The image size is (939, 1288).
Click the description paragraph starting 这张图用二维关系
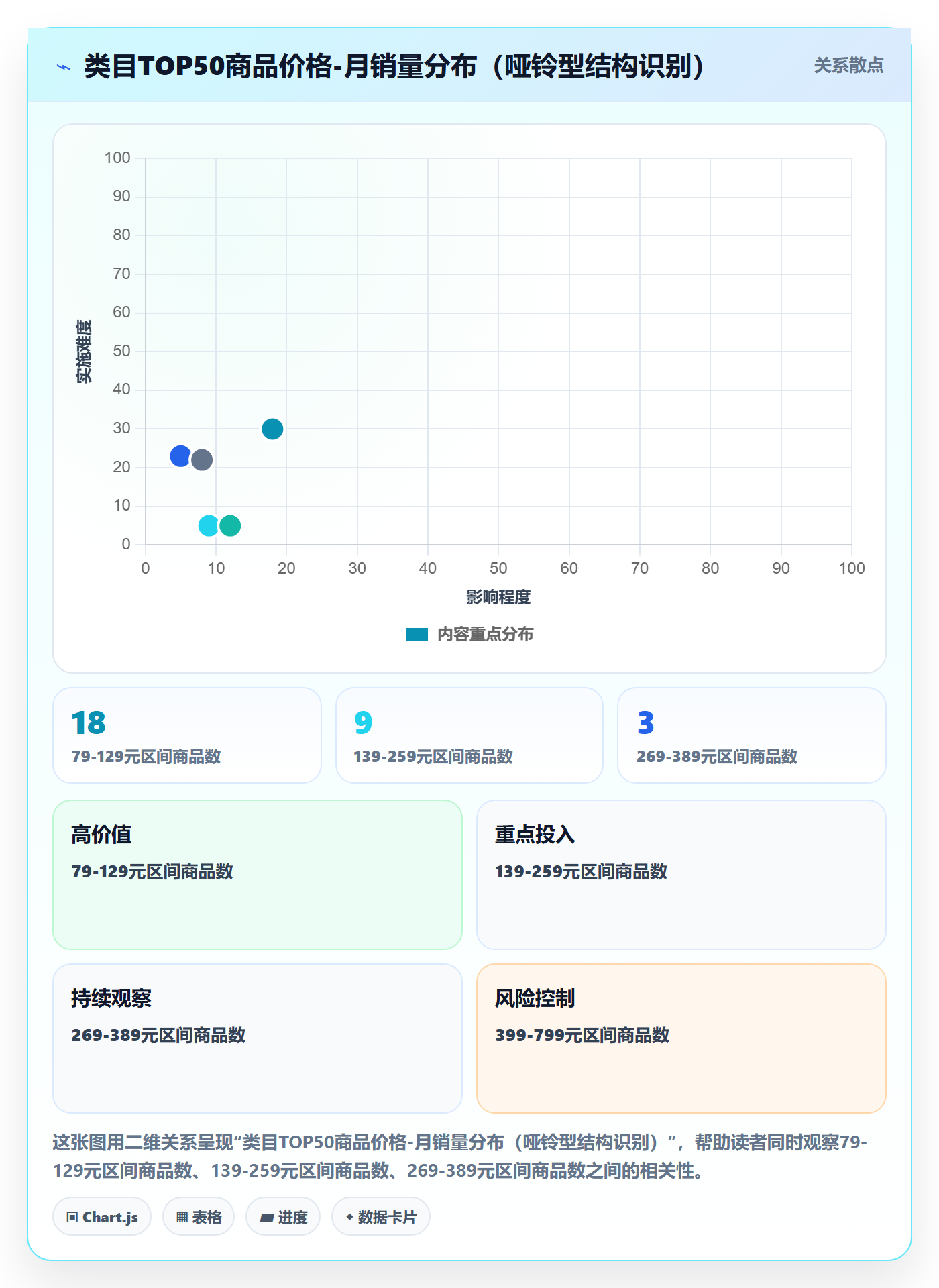tap(460, 1156)
